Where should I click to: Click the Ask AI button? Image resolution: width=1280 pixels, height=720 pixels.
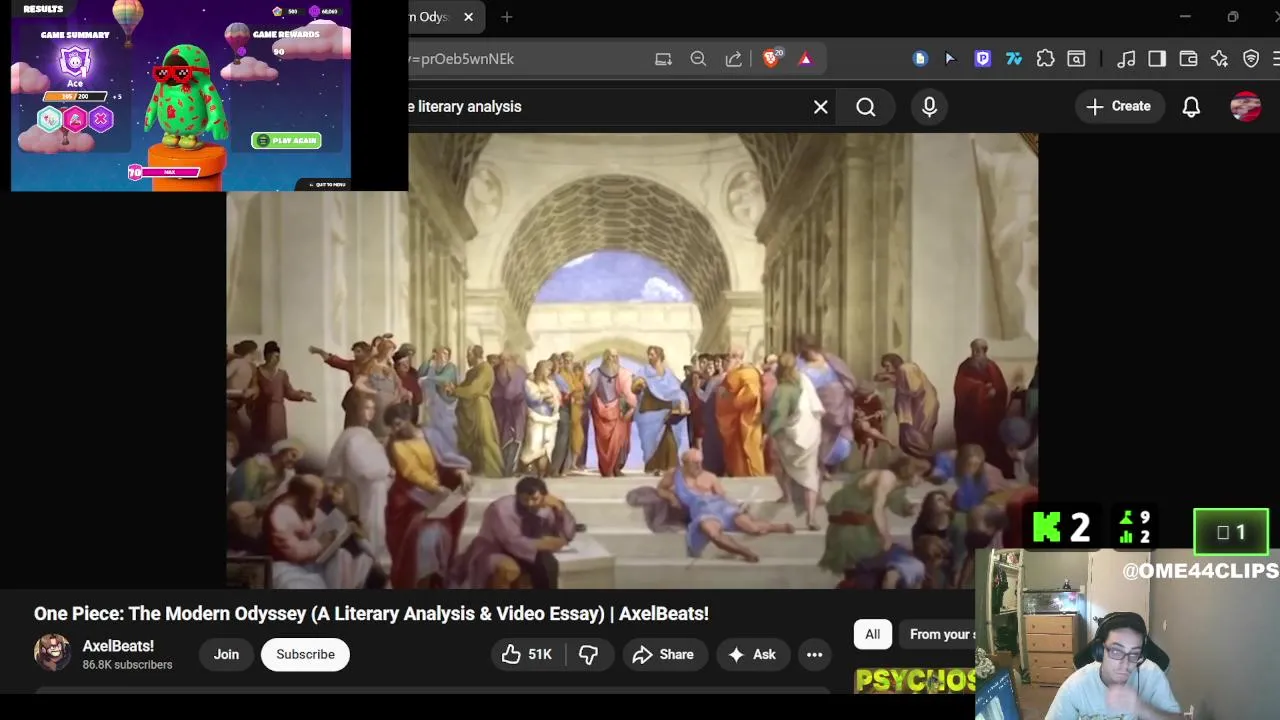point(752,654)
